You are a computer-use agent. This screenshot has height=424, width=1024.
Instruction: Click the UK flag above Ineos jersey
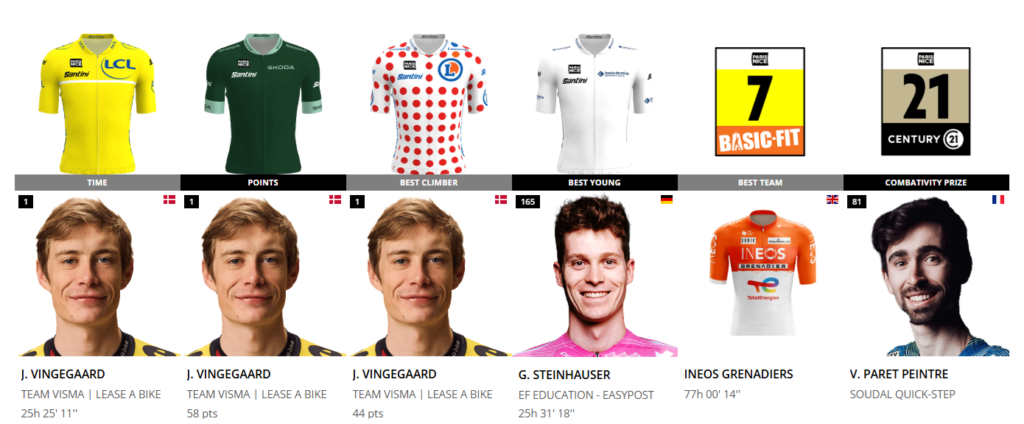click(832, 199)
